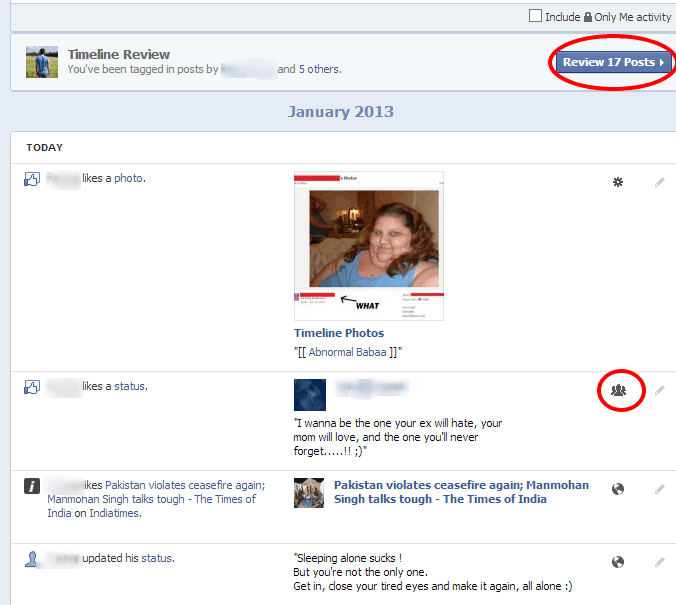The width and height of the screenshot is (676, 605).
Task: Click globe audience icon for Pakistan article row
Action: coord(618,489)
